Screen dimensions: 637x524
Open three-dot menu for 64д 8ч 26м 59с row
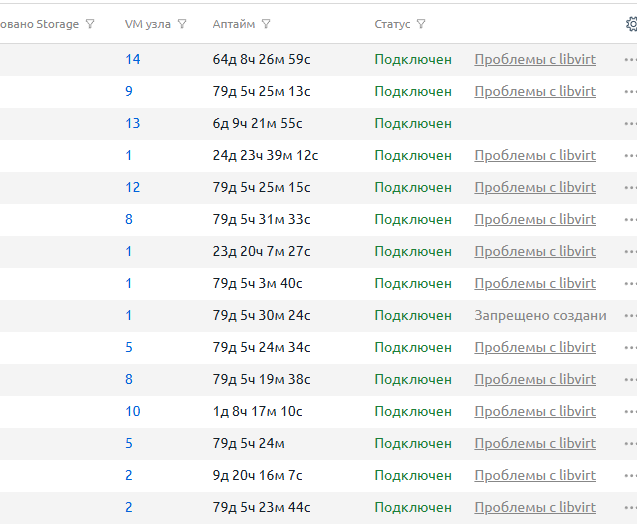coord(629,60)
